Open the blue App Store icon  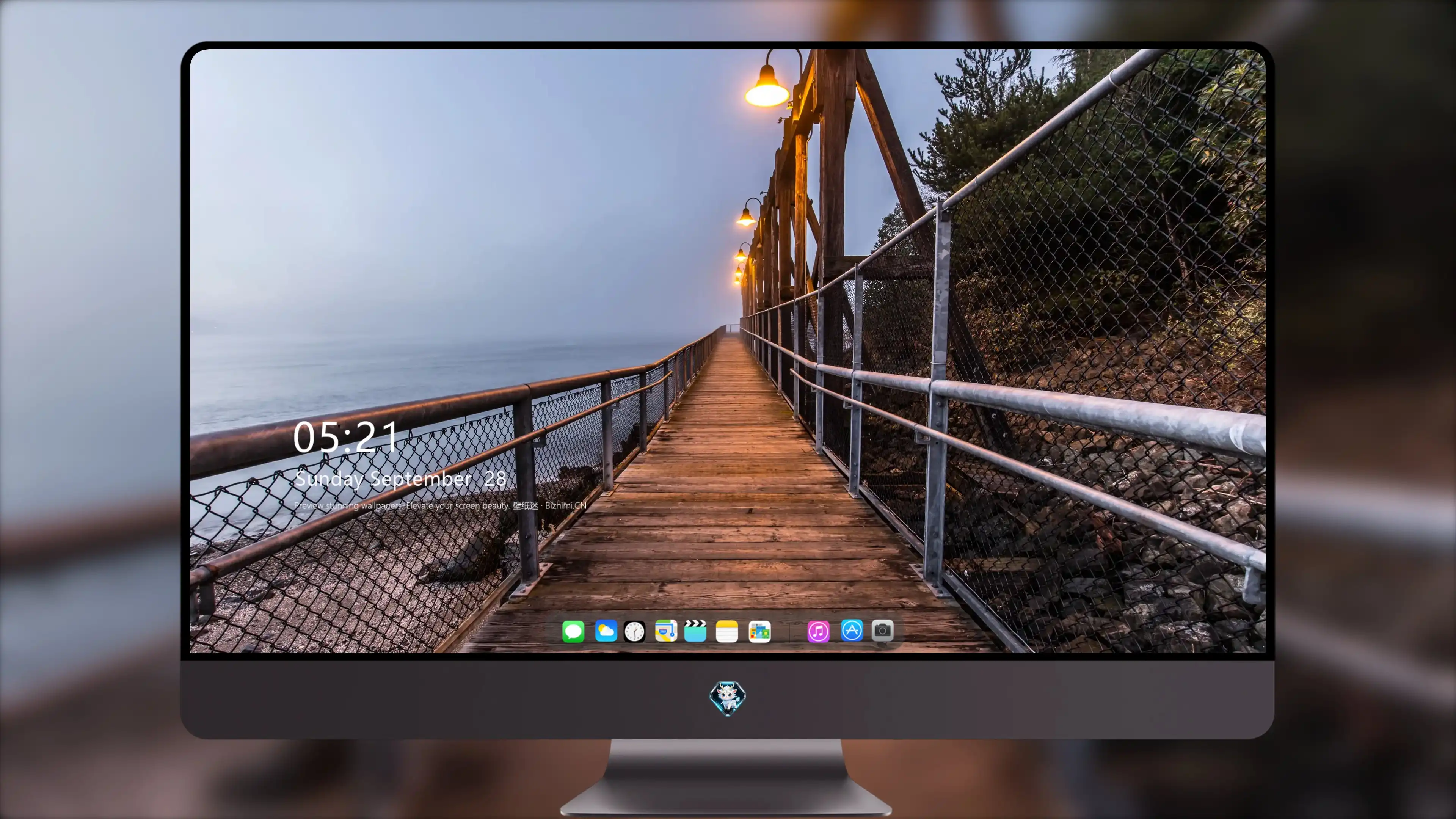(x=852, y=630)
